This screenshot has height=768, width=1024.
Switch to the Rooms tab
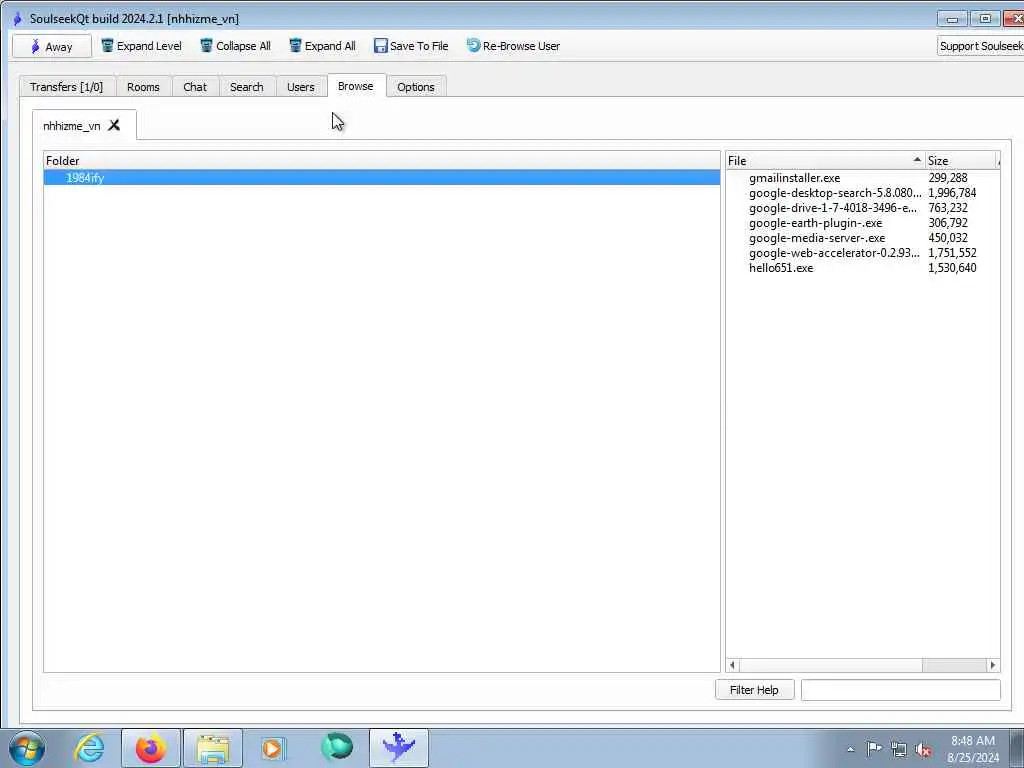click(143, 87)
